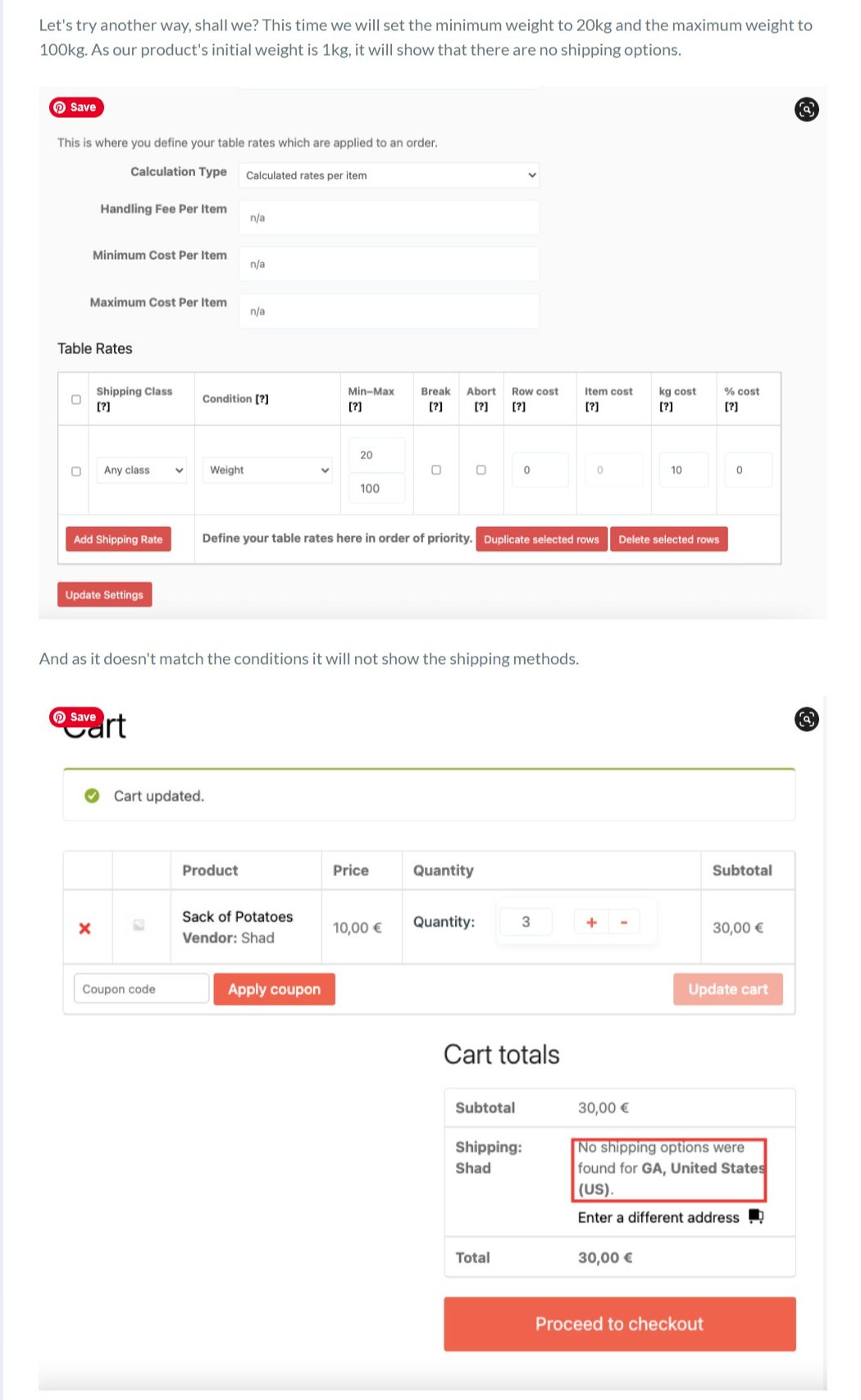Click the Coupon code input field
This screenshot has height=1400, width=861.
pyautogui.click(x=141, y=989)
